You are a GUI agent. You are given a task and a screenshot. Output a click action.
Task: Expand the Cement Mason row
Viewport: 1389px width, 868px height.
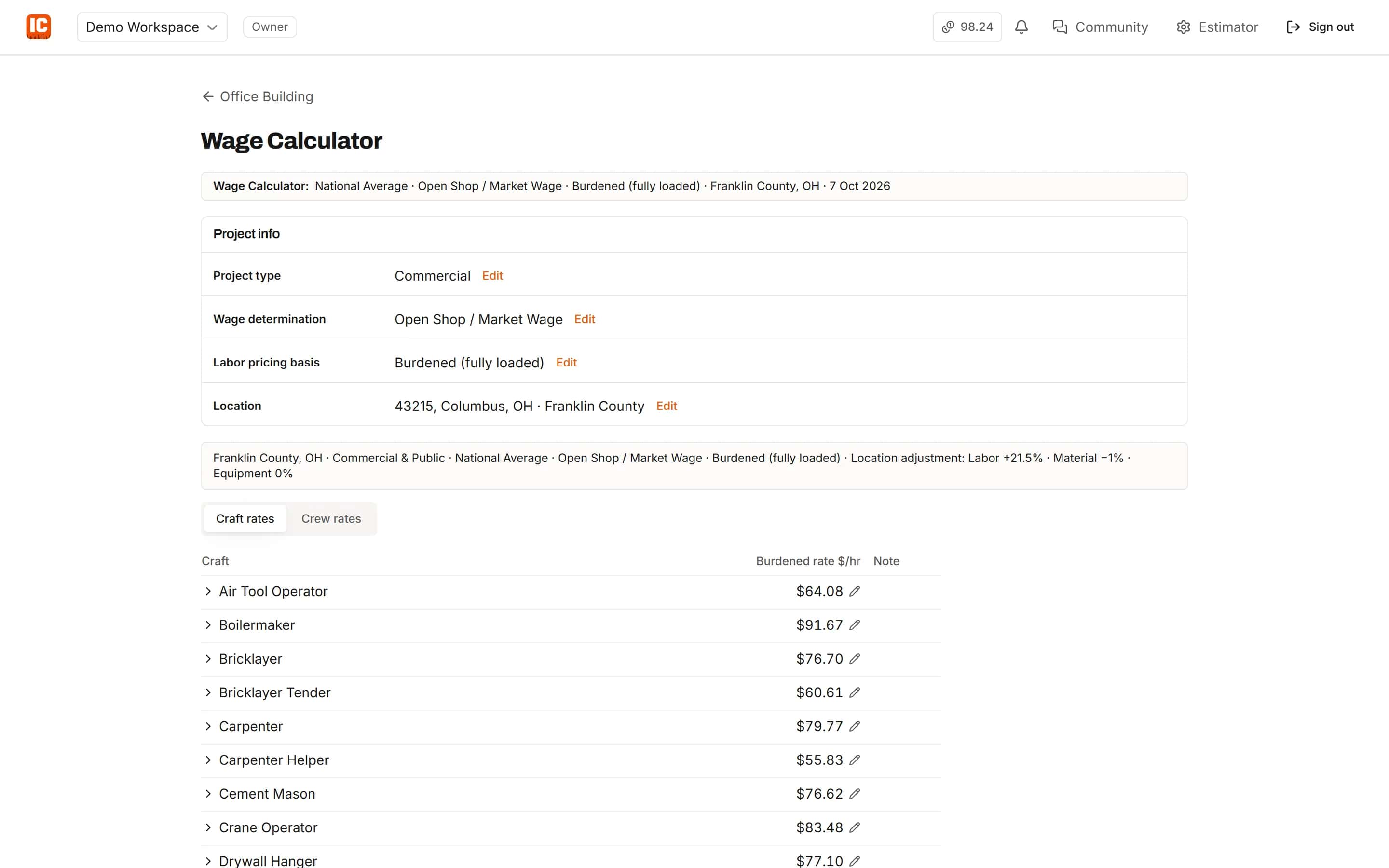(208, 794)
